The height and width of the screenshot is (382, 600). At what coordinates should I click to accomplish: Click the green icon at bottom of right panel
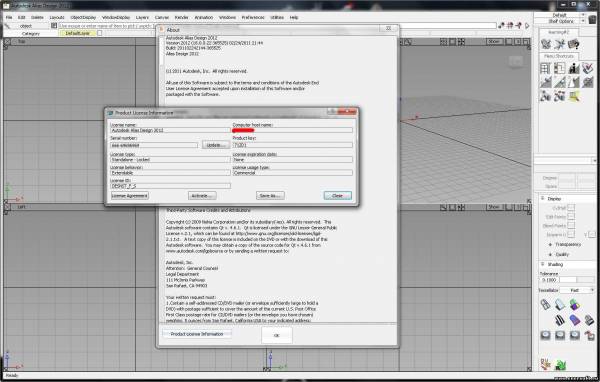(x=561, y=365)
